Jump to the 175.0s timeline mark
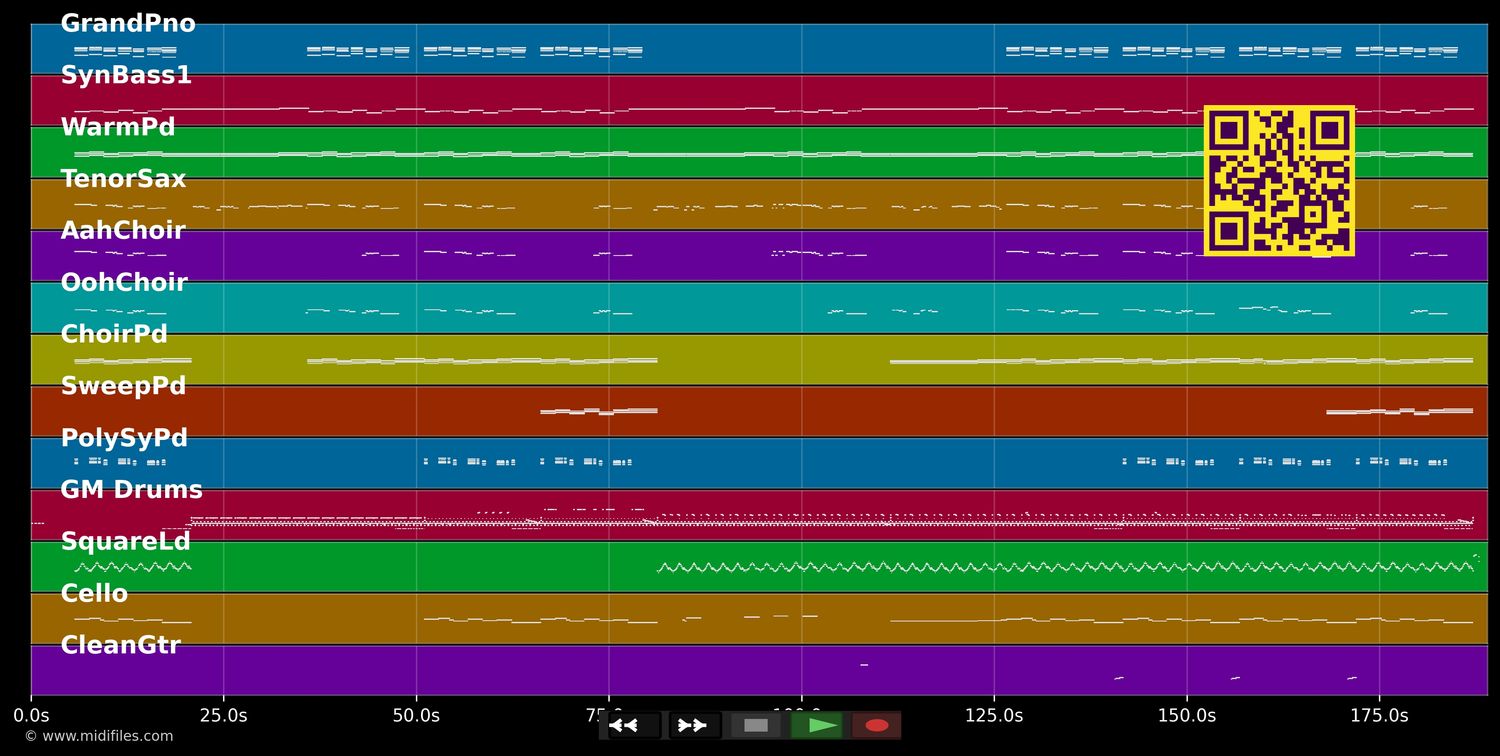 1380,715
